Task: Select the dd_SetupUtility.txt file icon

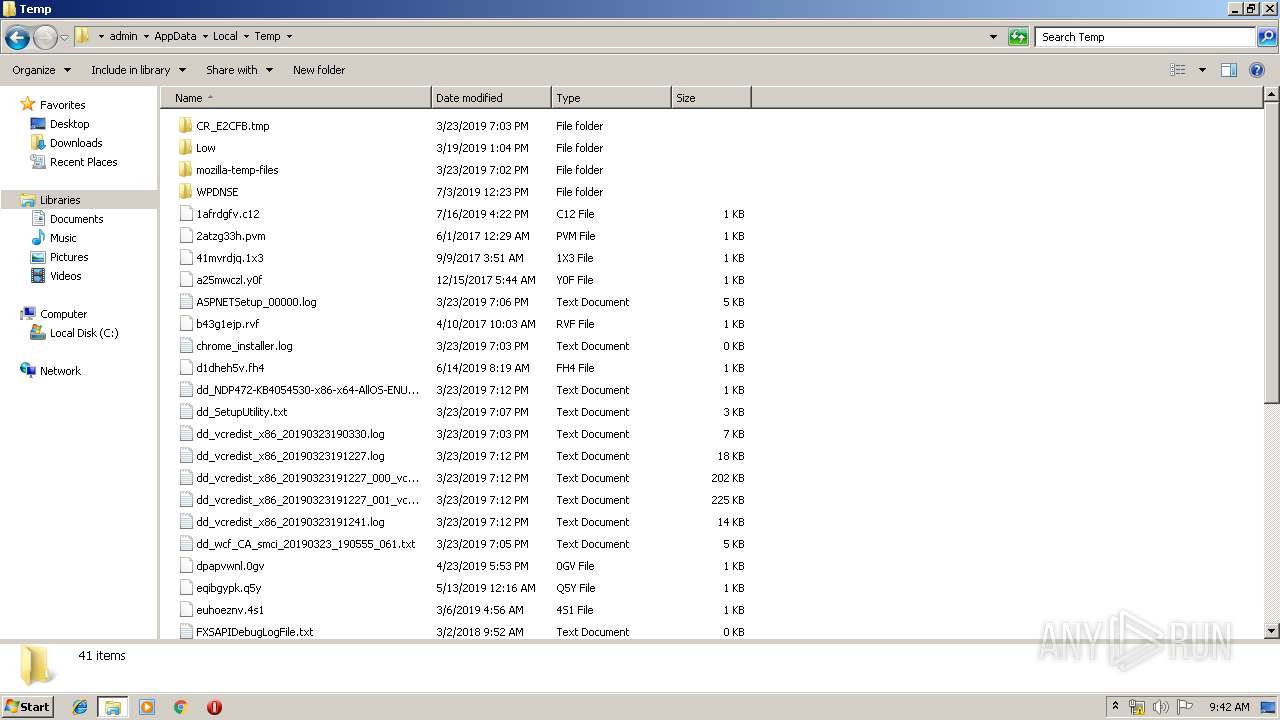Action: (x=186, y=412)
